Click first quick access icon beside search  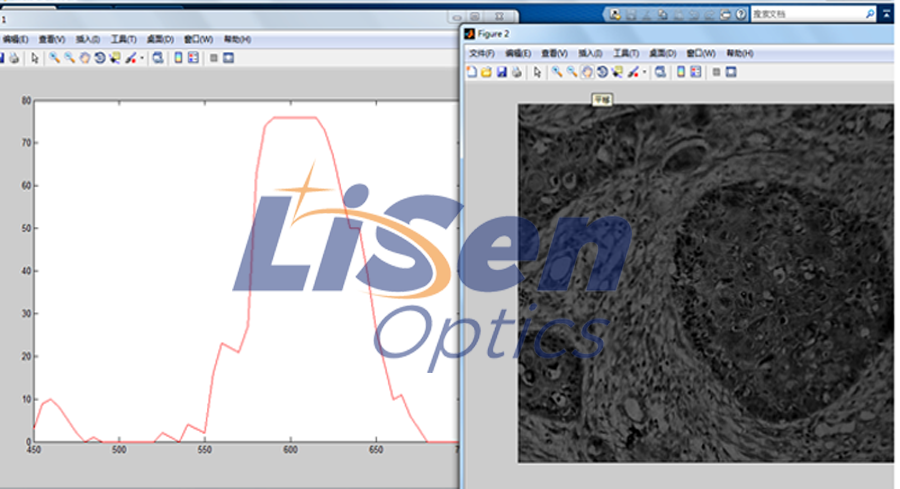[615, 14]
